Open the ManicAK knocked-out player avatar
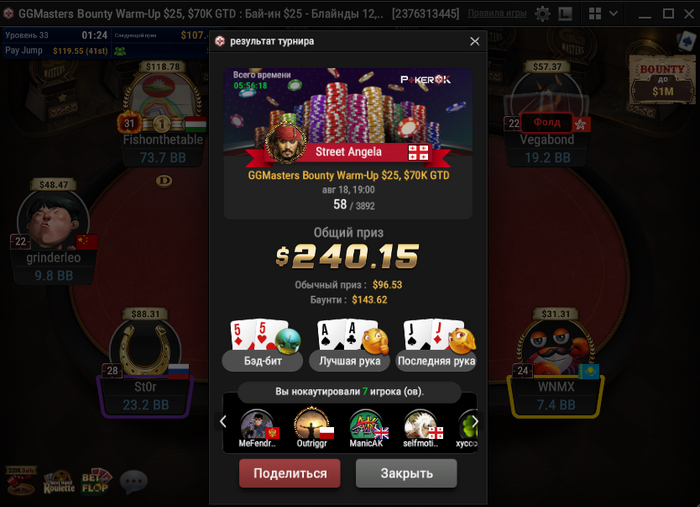This screenshot has height=507, width=700. pos(366,425)
